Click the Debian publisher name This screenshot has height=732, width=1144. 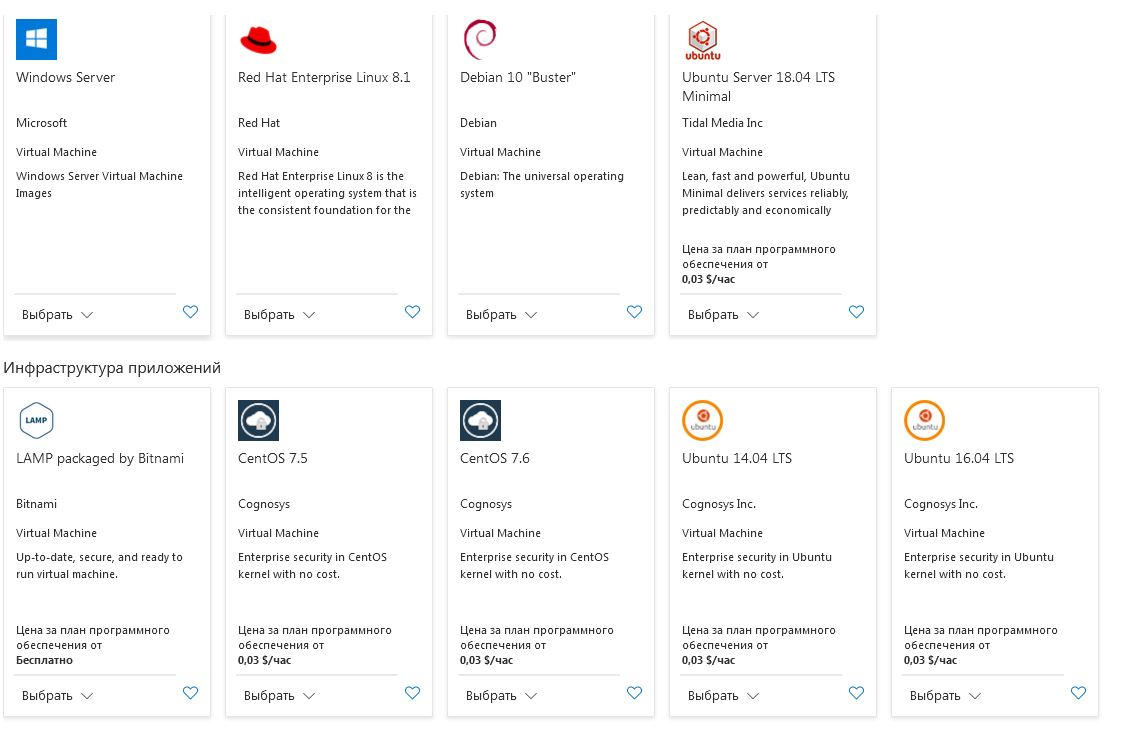(479, 123)
